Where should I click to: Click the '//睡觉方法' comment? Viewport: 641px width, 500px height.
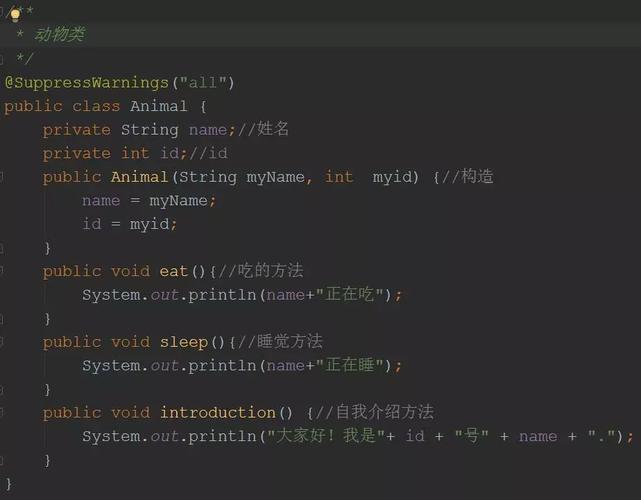tap(280, 341)
